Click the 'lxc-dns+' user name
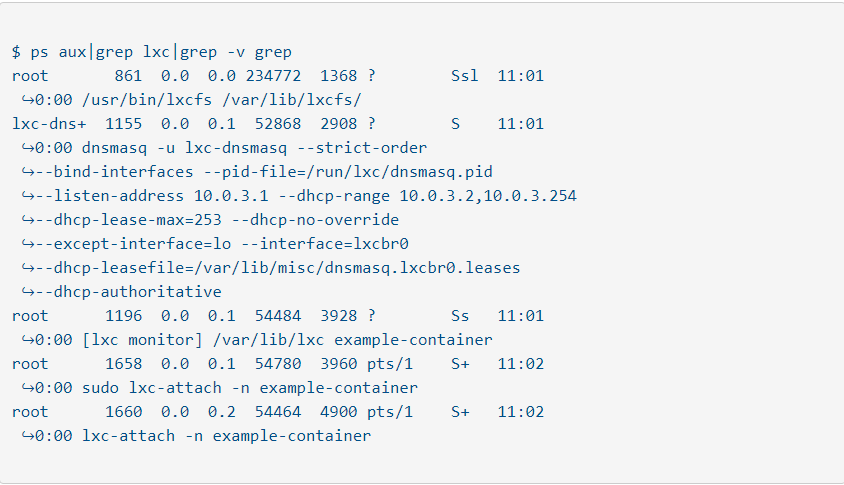844x485 pixels. click(49, 124)
